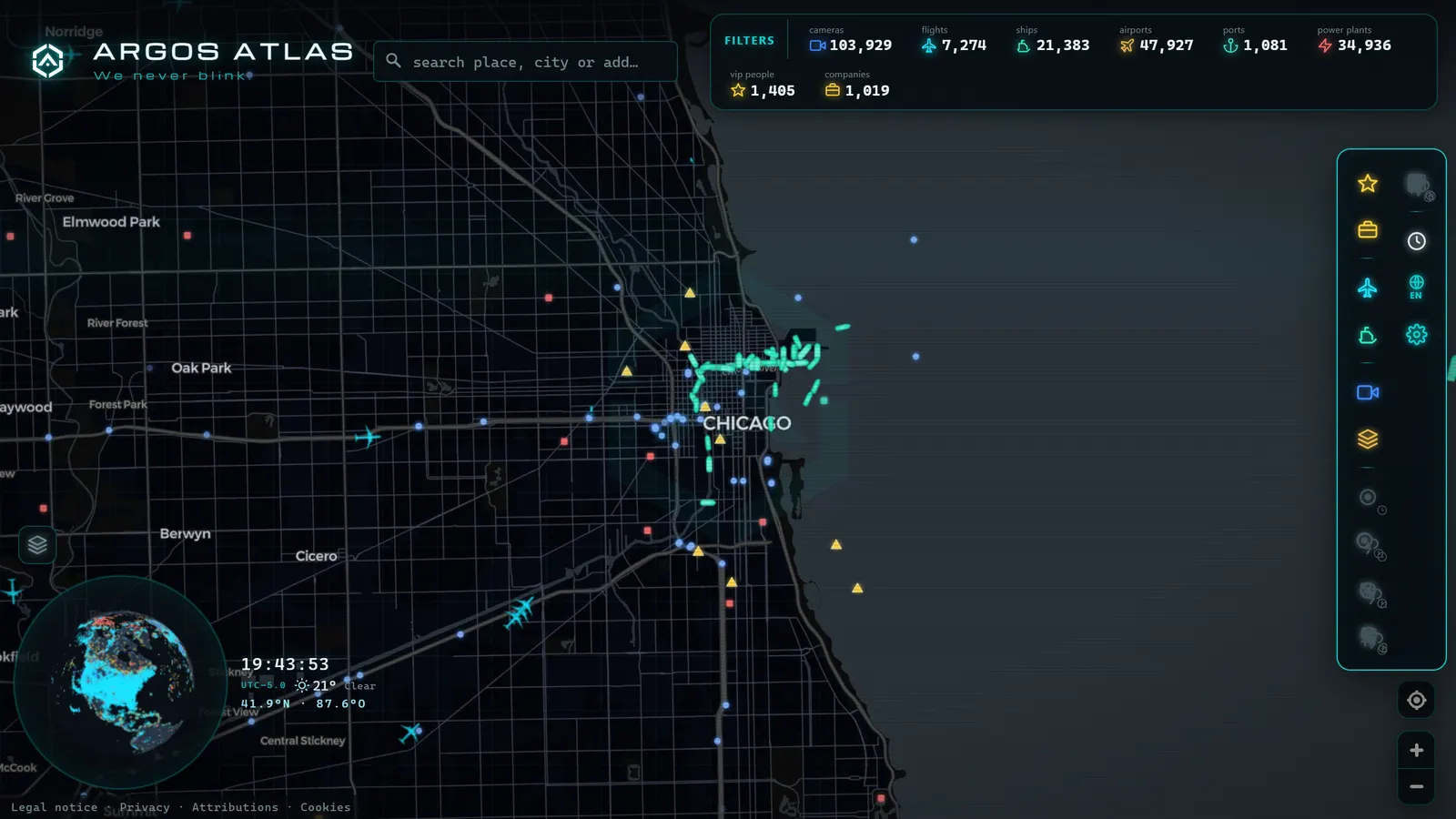1456x819 pixels.
Task: Click the 19:43:53 time readout
Action: coord(285,664)
